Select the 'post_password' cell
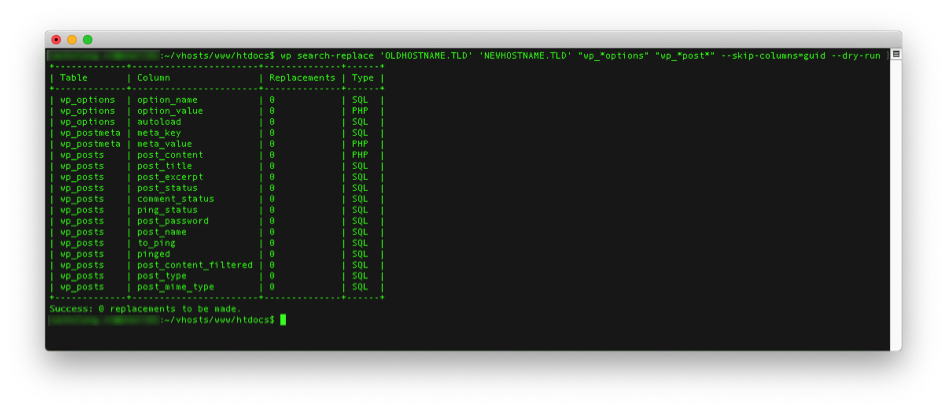 [173, 221]
